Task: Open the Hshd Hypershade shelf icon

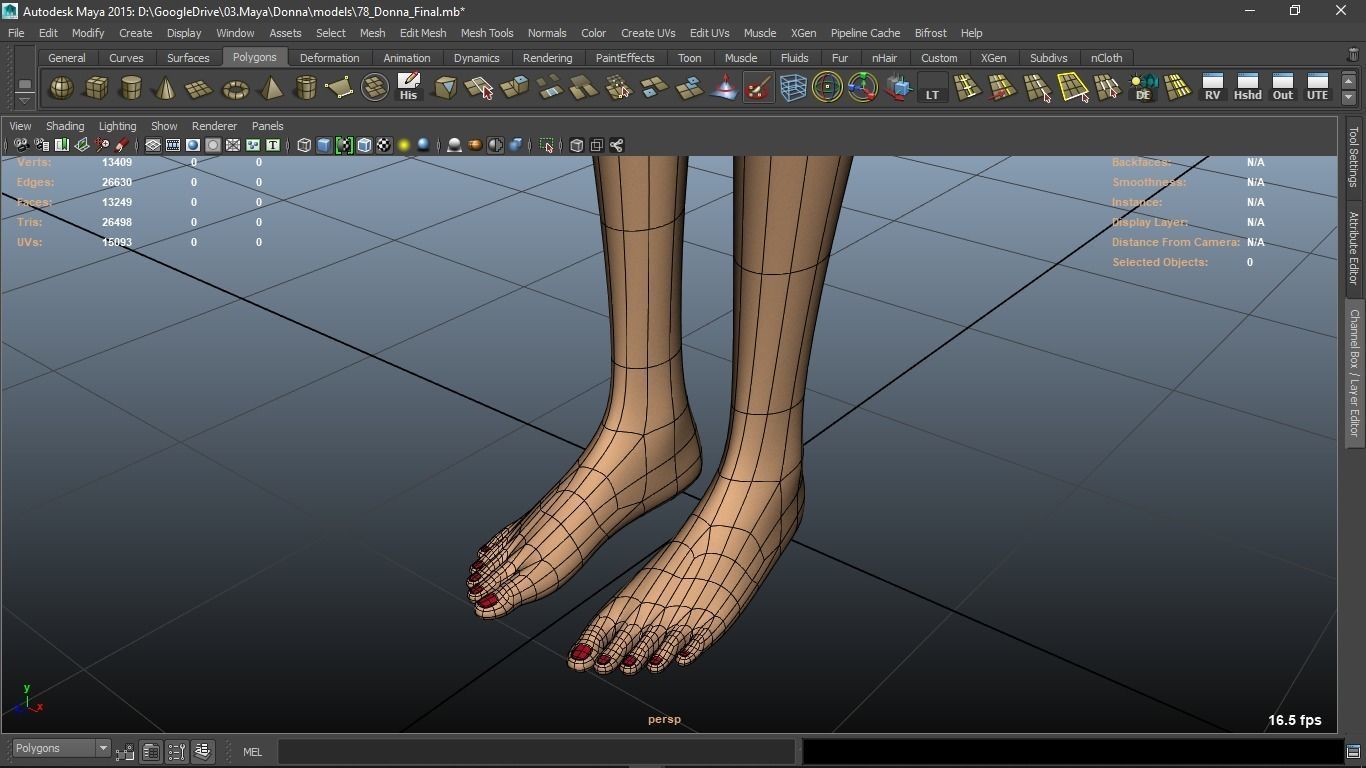Action: 1247,88
